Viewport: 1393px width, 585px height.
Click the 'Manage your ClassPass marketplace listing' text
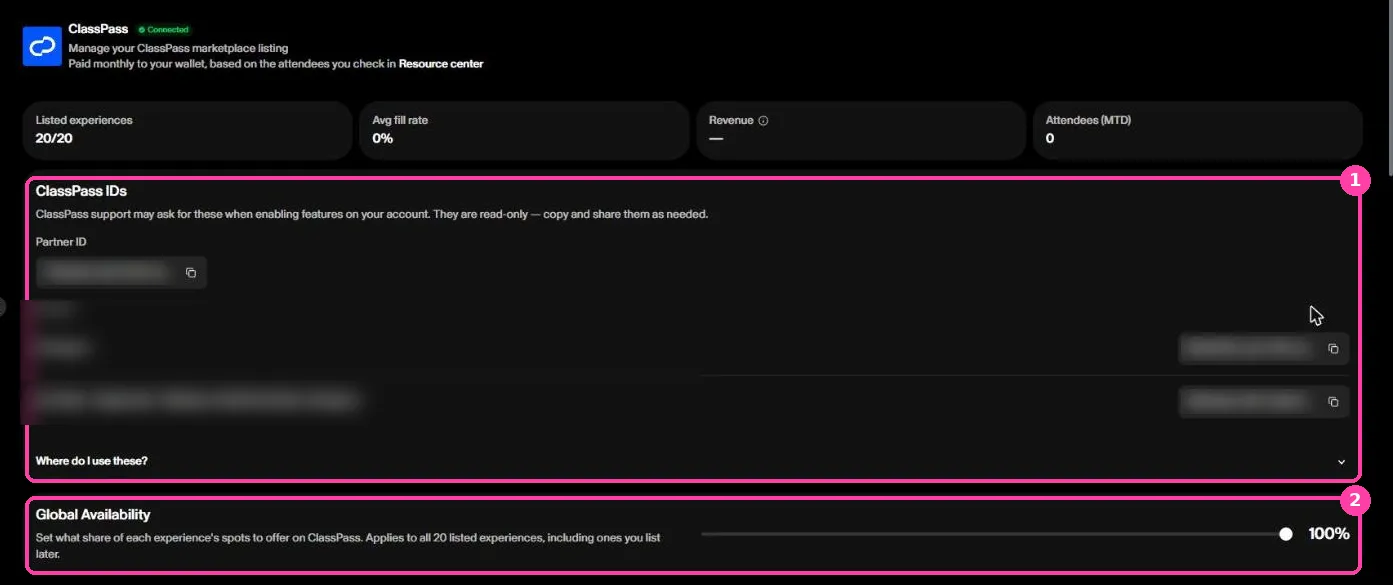point(178,48)
